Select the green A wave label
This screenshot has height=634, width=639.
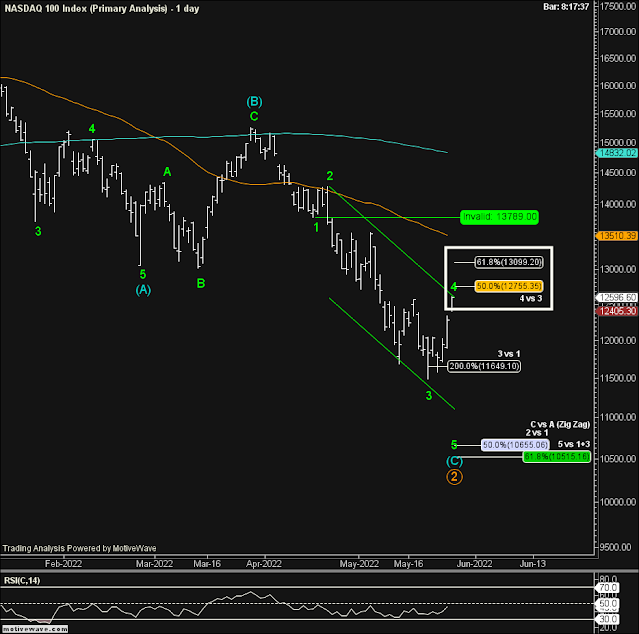click(x=167, y=172)
